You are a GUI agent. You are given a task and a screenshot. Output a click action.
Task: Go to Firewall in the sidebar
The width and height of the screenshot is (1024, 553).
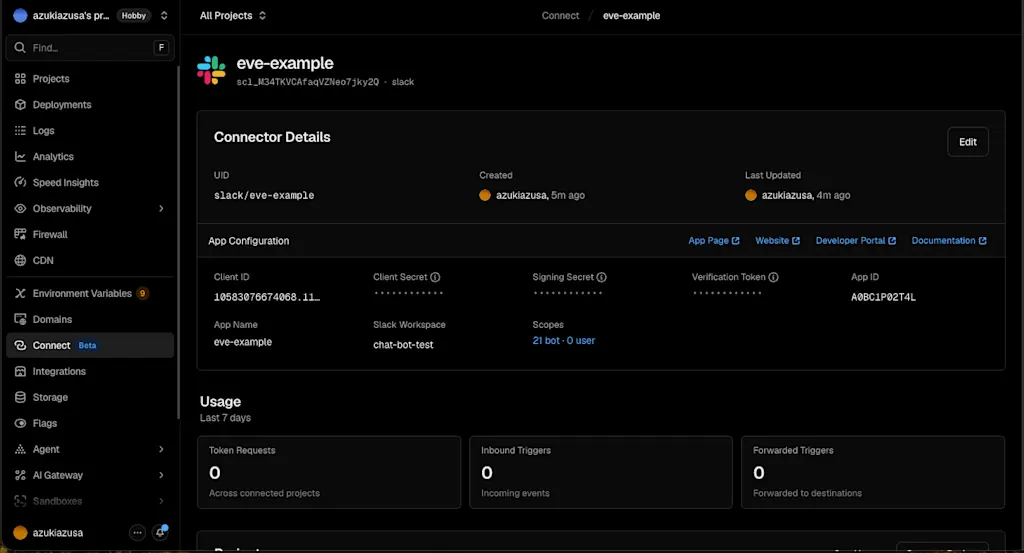pyautogui.click(x=90, y=234)
